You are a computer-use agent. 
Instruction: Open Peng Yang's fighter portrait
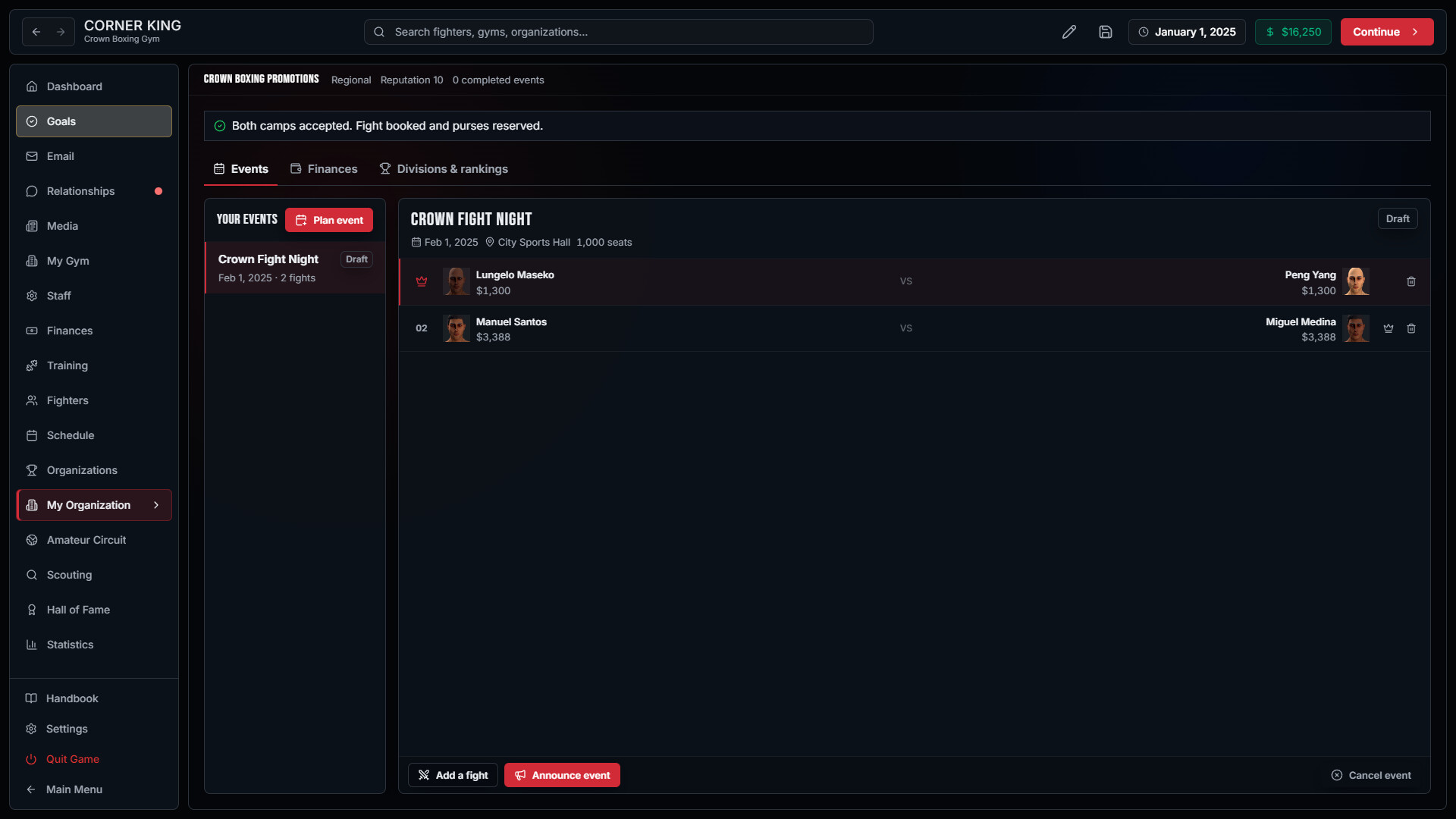click(1356, 281)
